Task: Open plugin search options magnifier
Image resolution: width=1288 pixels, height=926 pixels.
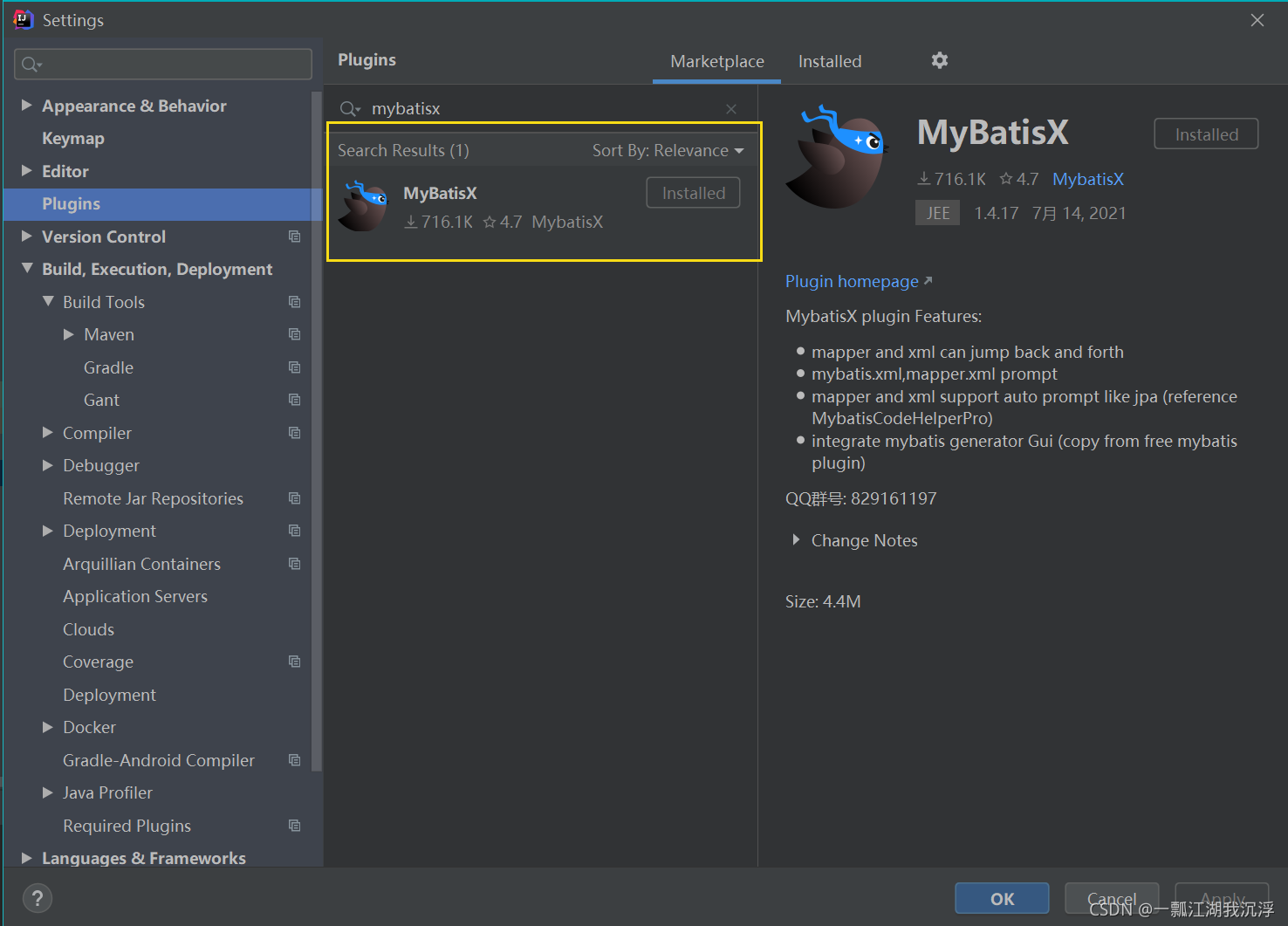Action: pyautogui.click(x=350, y=109)
